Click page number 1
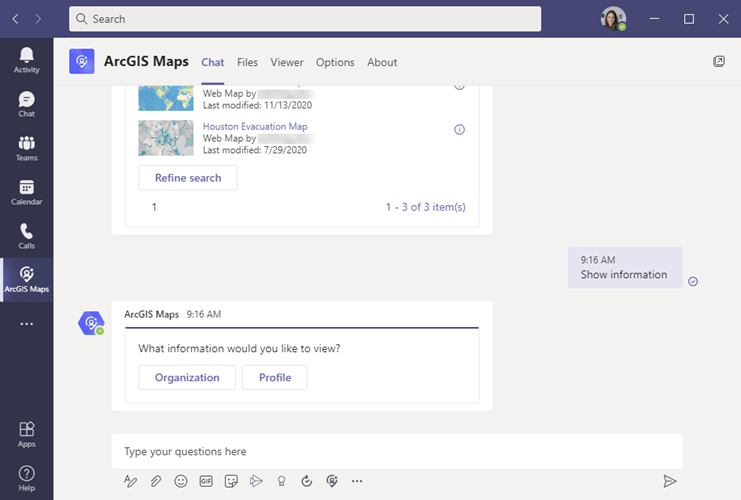 (154, 207)
